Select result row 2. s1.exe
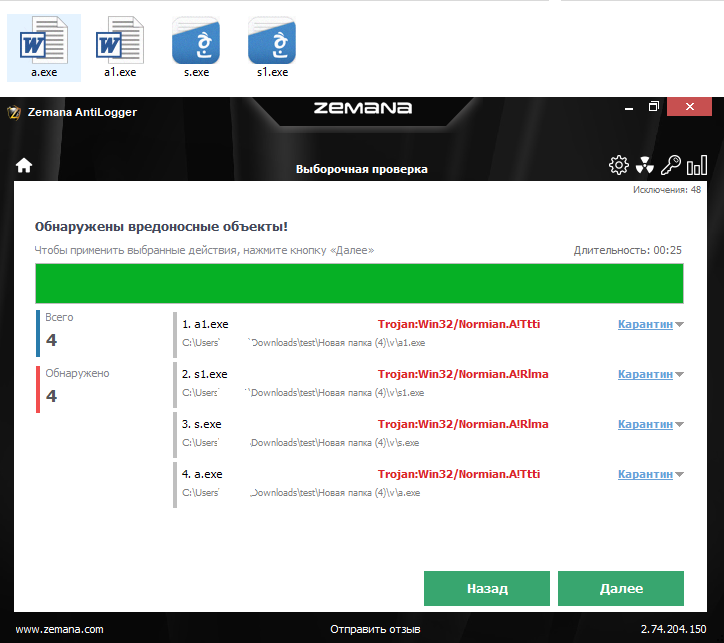Screen dimensions: 724x643 (x=428, y=384)
